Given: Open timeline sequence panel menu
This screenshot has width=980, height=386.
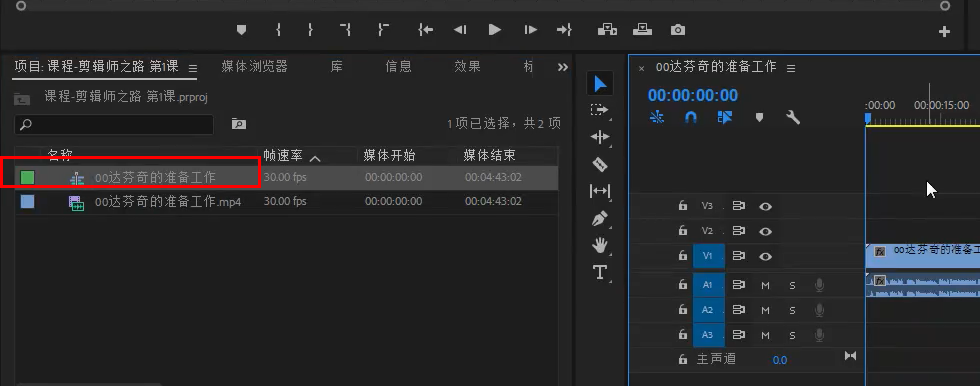Looking at the screenshot, I should [791, 68].
